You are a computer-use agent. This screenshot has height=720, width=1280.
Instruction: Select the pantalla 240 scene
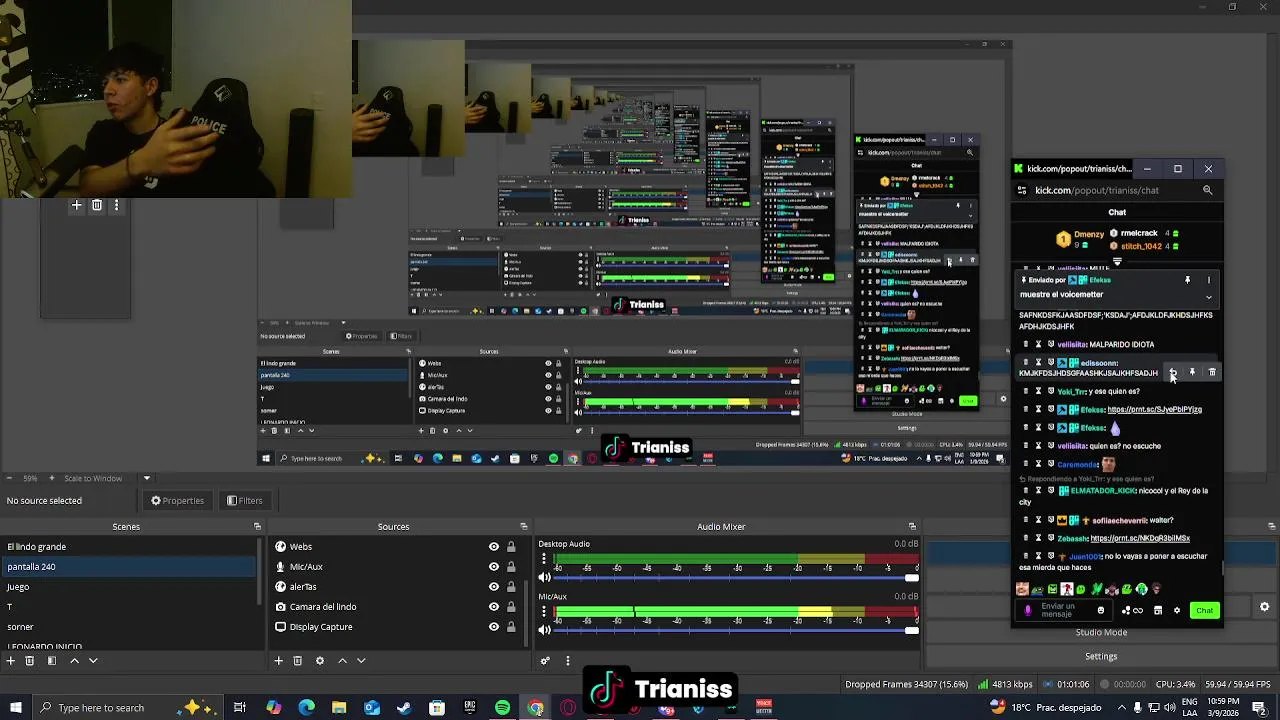coord(129,567)
